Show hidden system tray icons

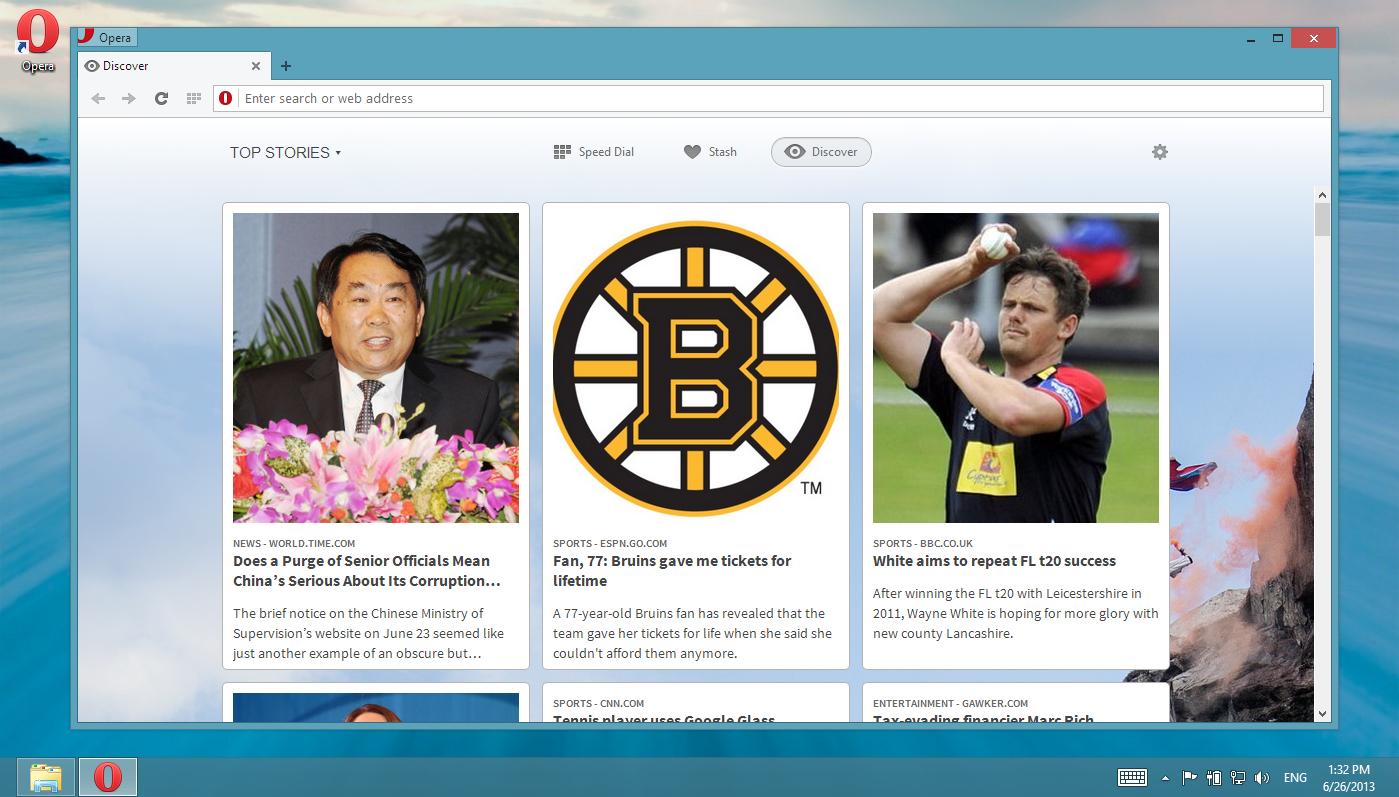tap(1165, 778)
